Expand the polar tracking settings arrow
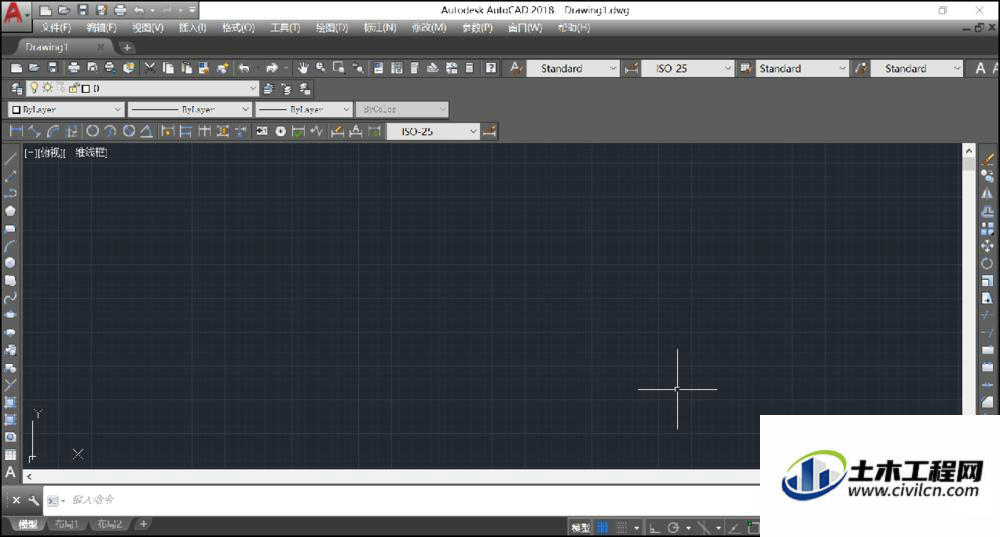1000x537 pixels. point(688,528)
